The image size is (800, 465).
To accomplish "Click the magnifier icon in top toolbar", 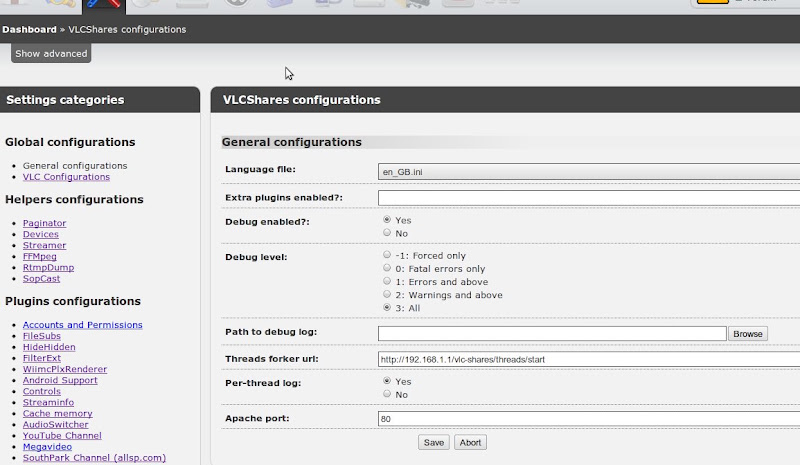I will (x=60, y=4).
